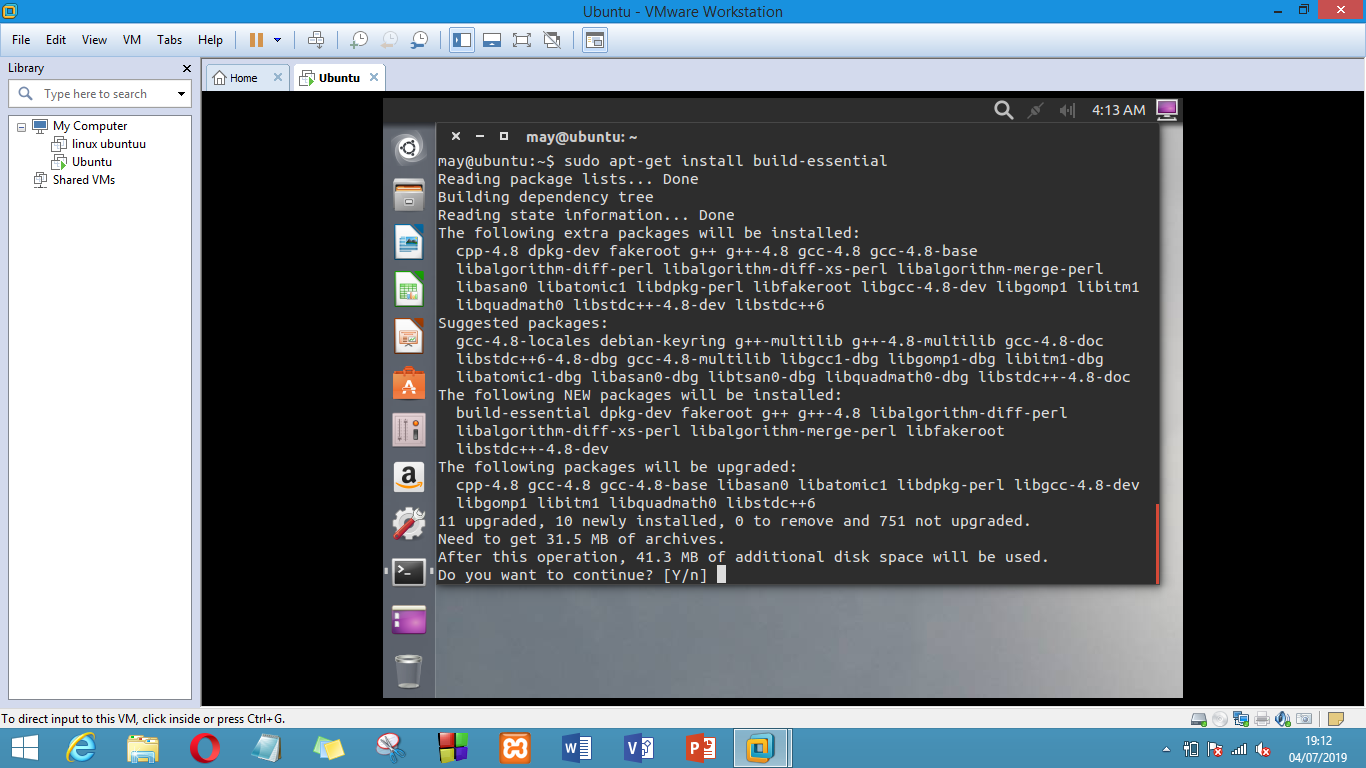Send Ctrl+Alt+Del to the virtual machine
1366x768 pixels.
pos(316,40)
